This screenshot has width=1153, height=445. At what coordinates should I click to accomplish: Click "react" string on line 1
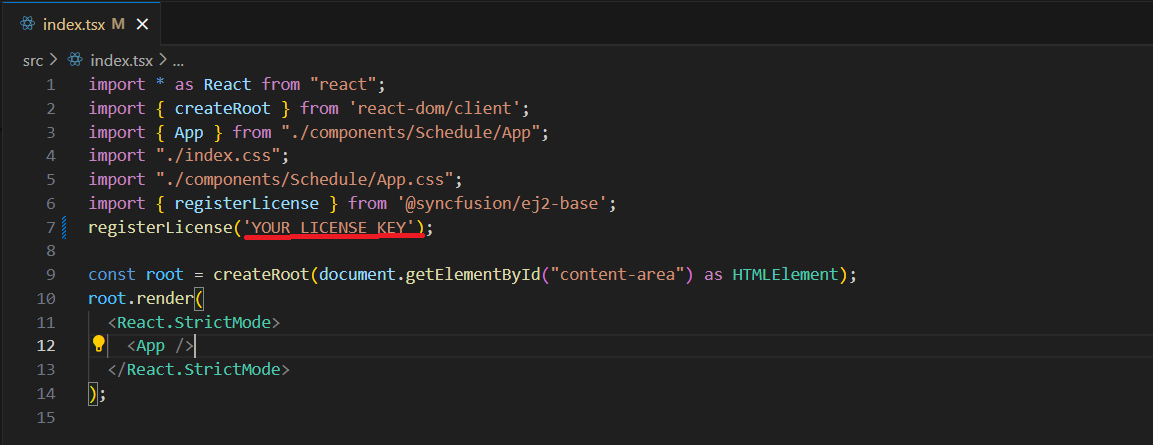tap(344, 85)
